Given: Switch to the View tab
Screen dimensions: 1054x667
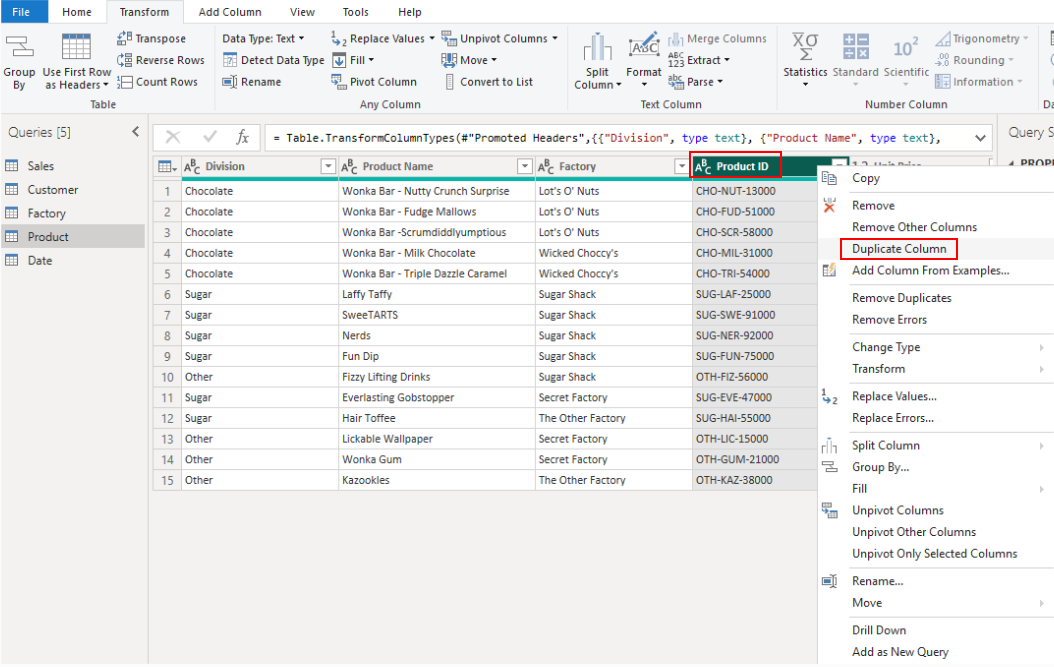Looking at the screenshot, I should tap(302, 11).
